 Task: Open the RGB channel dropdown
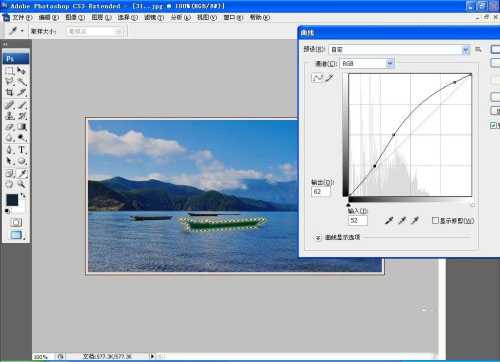tap(367, 63)
